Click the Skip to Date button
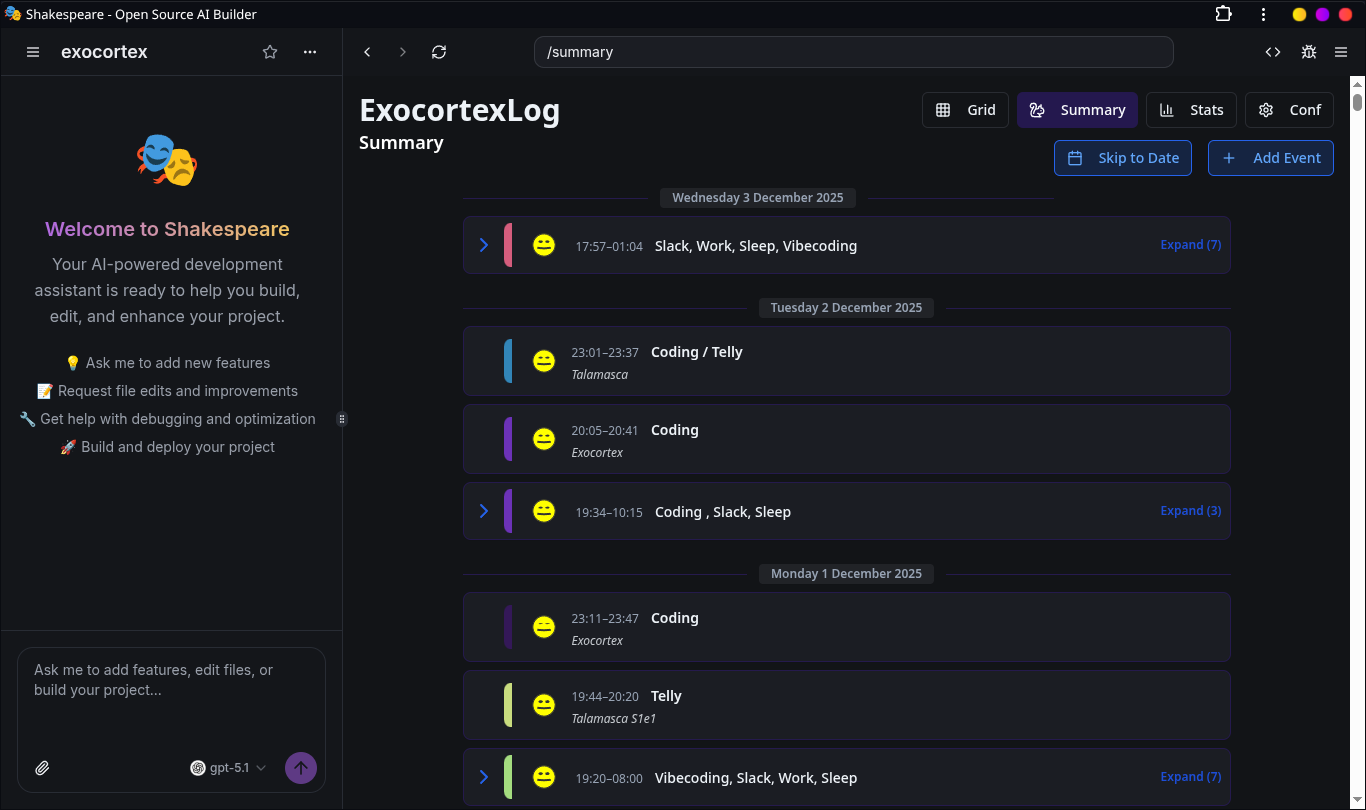 (1122, 158)
